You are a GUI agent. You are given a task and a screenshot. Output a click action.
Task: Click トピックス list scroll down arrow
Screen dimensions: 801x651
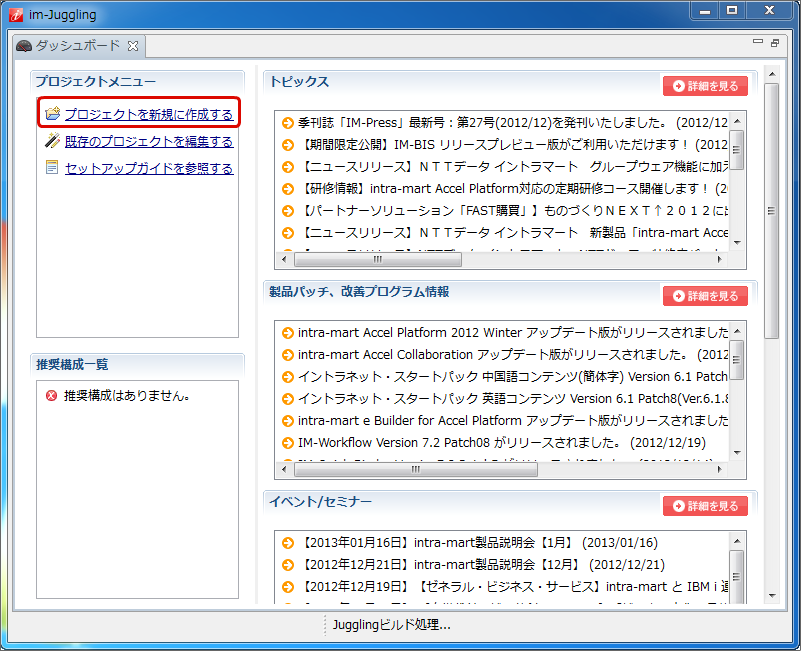click(737, 243)
